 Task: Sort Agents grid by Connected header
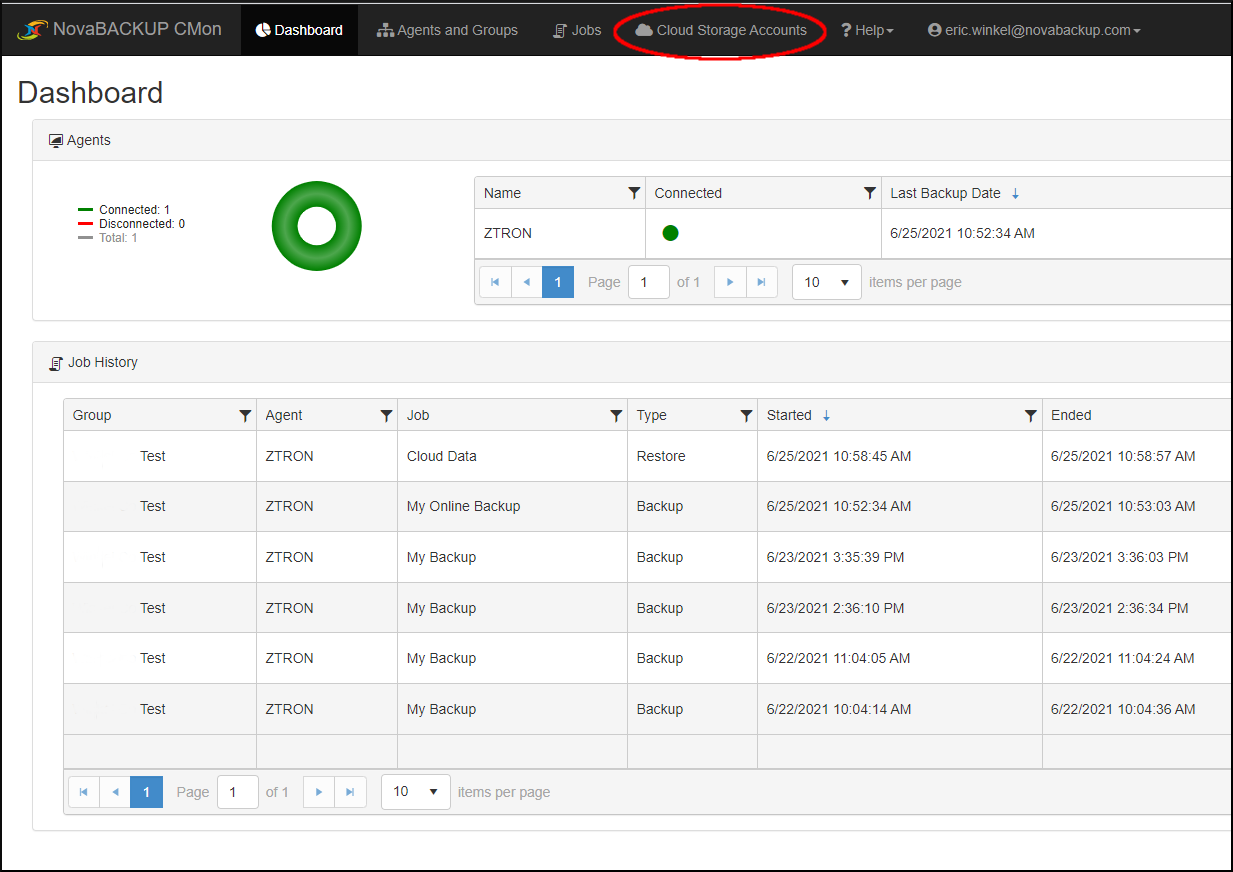688,193
